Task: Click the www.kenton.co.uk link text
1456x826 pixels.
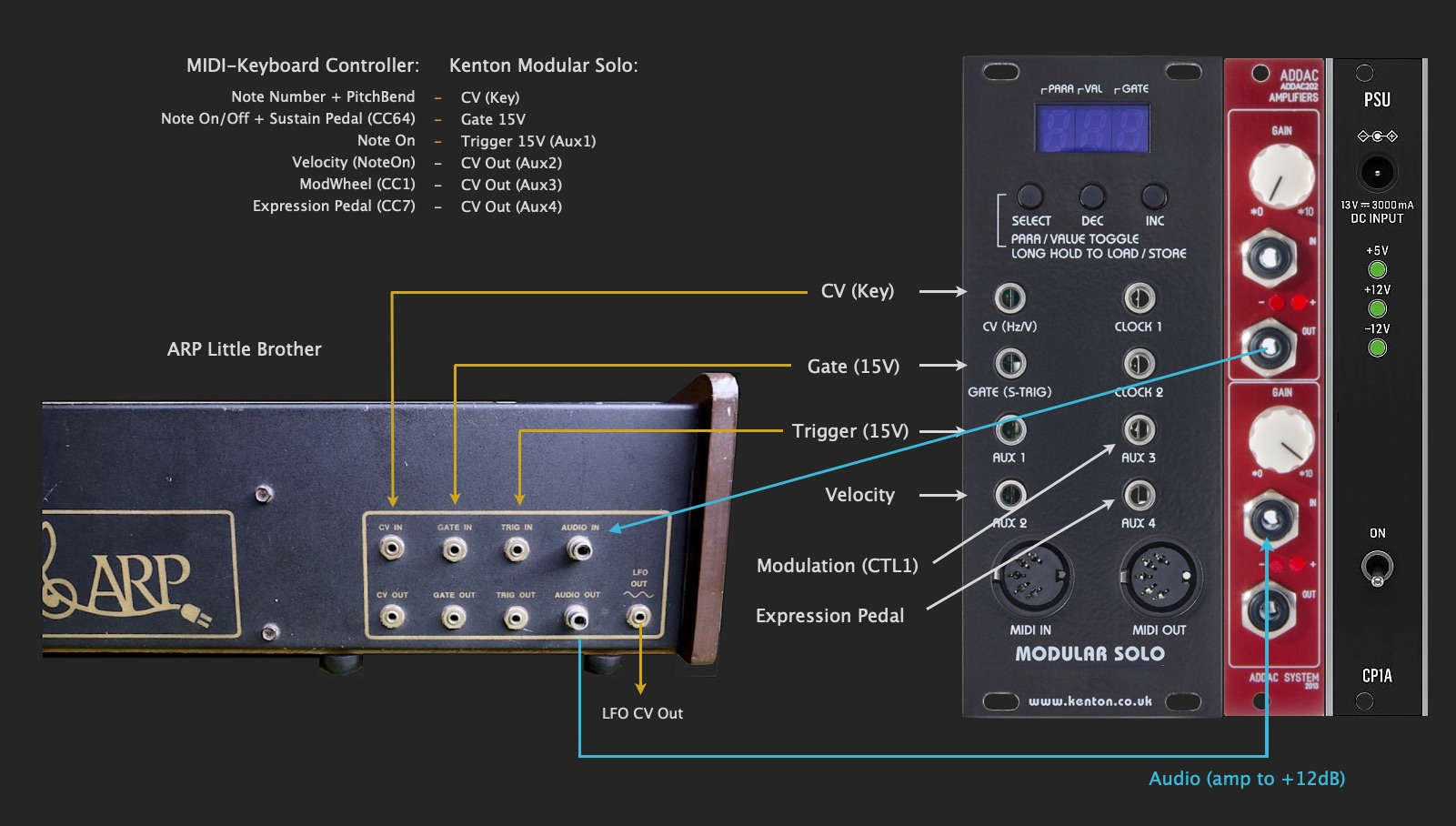Action: 1089,701
